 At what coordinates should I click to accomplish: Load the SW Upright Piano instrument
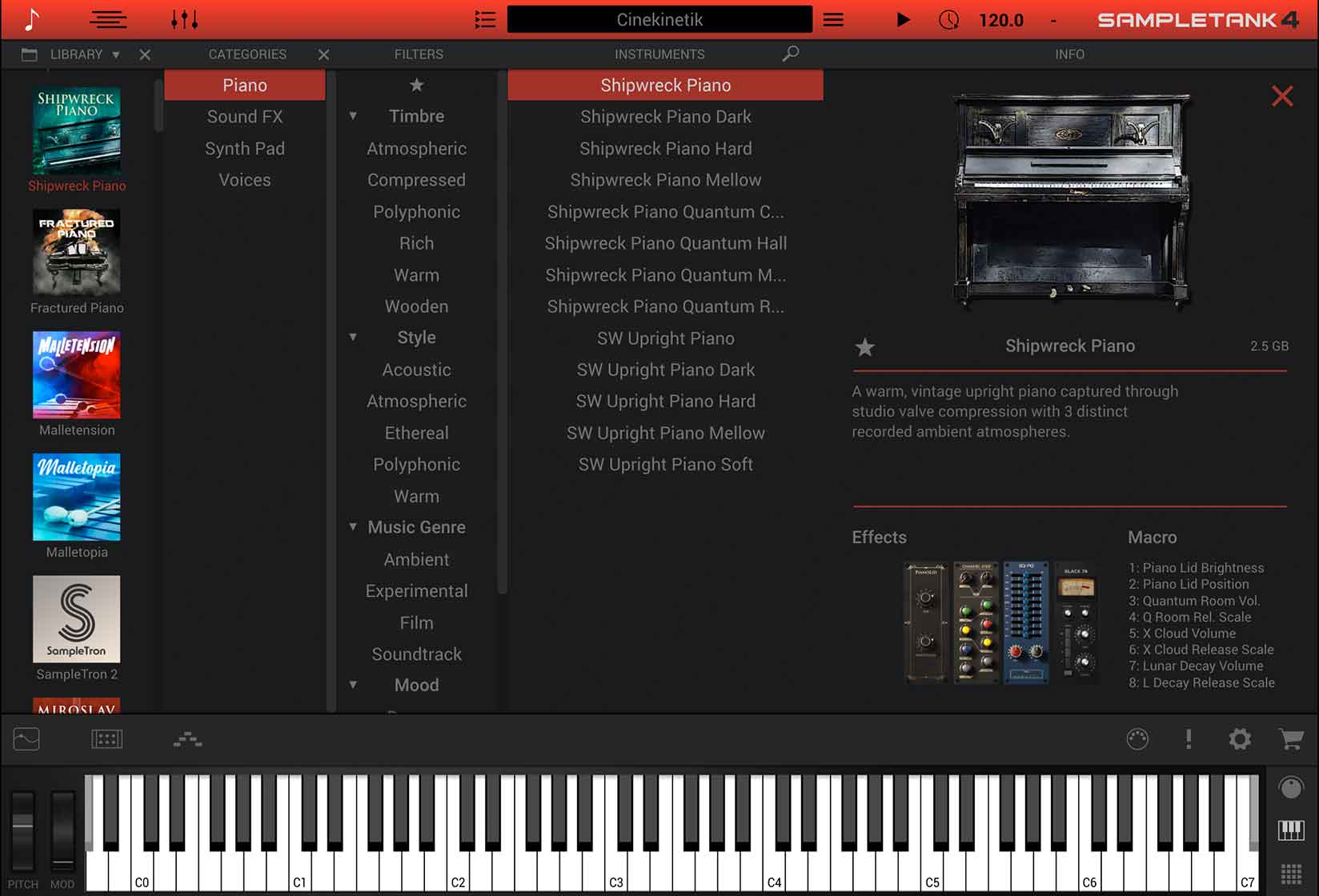point(665,338)
